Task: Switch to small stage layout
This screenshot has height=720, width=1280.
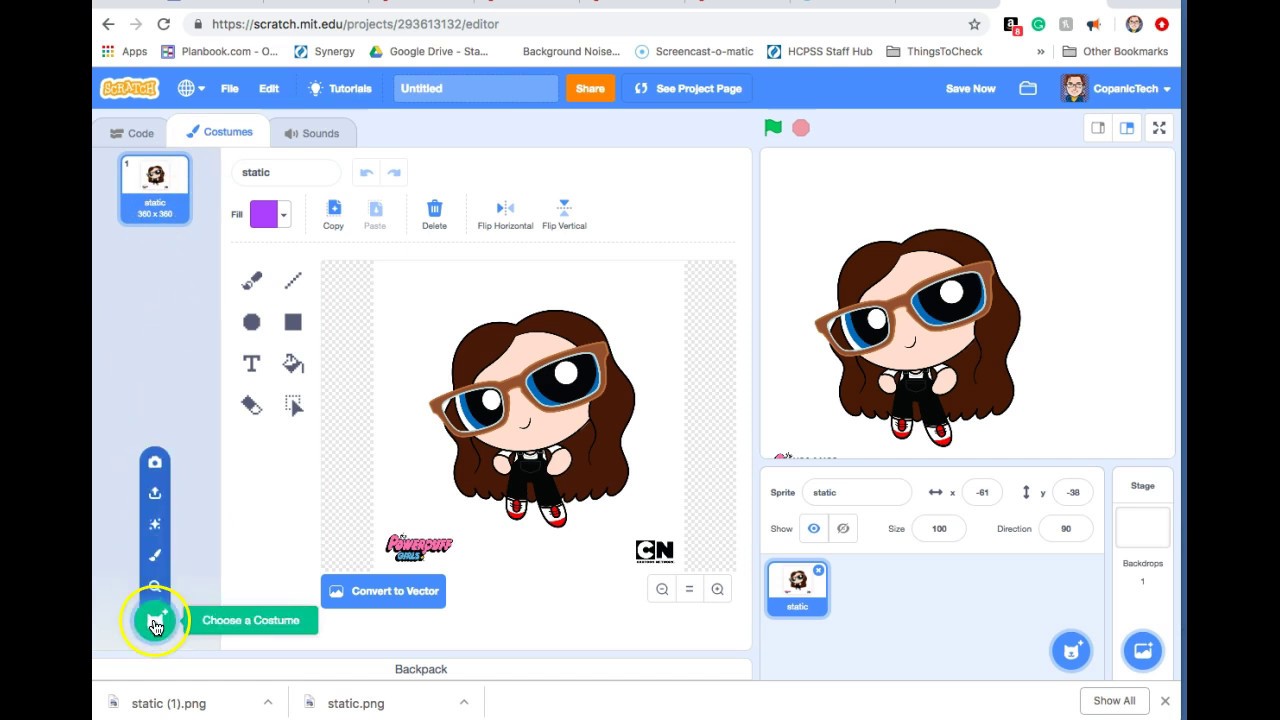Action: coord(1098,128)
